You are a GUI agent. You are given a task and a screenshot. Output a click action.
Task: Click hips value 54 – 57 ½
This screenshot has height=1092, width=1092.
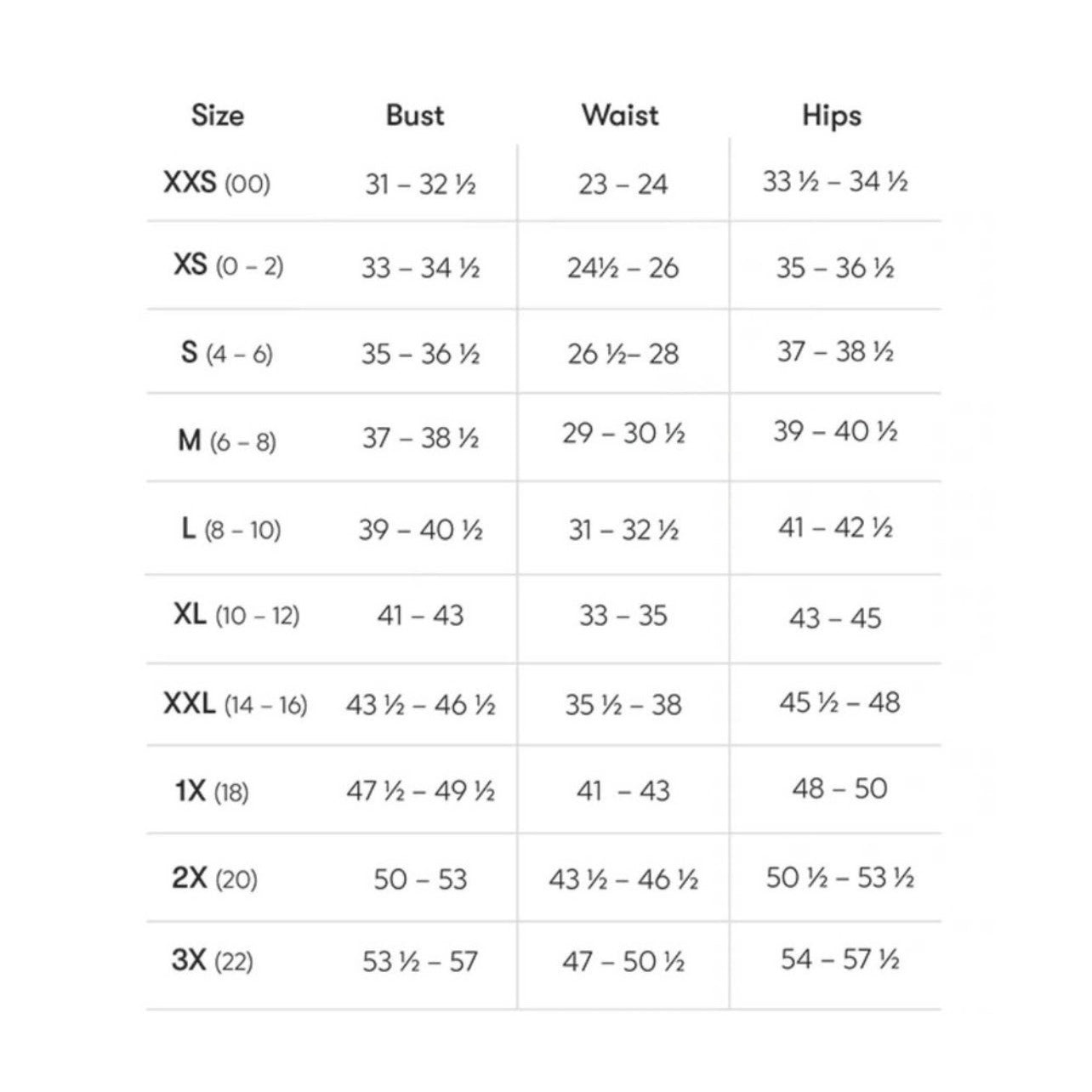[x=840, y=960]
